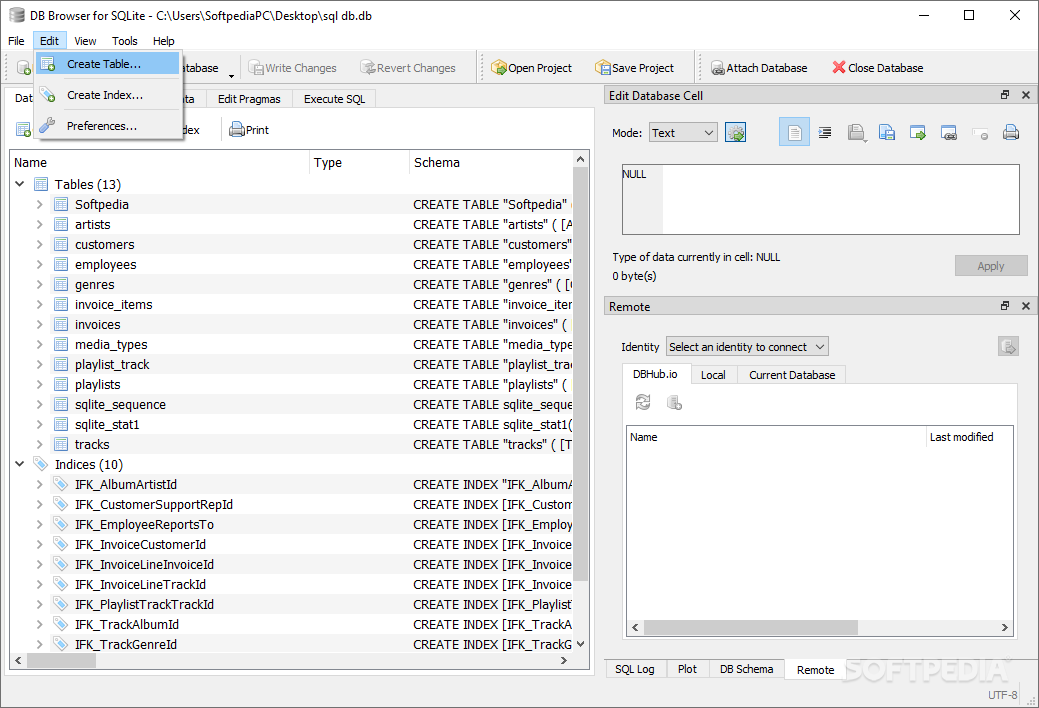Screen dimensions: 1039x708
Task: Click the import cell data from file icon
Action: [x=918, y=133]
